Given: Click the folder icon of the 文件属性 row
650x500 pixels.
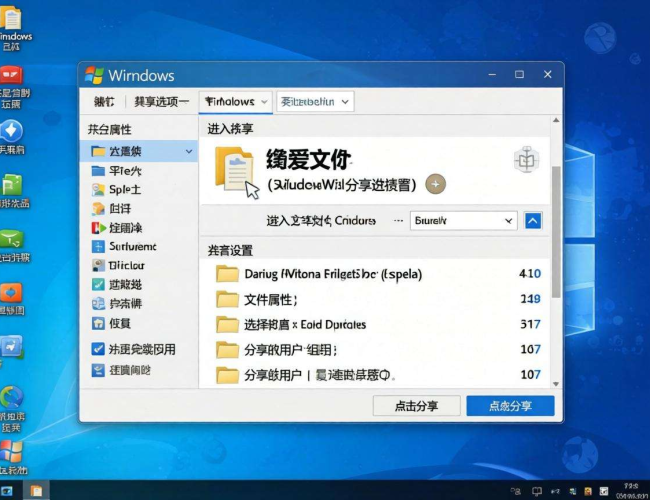Looking at the screenshot, I should (x=227, y=299).
